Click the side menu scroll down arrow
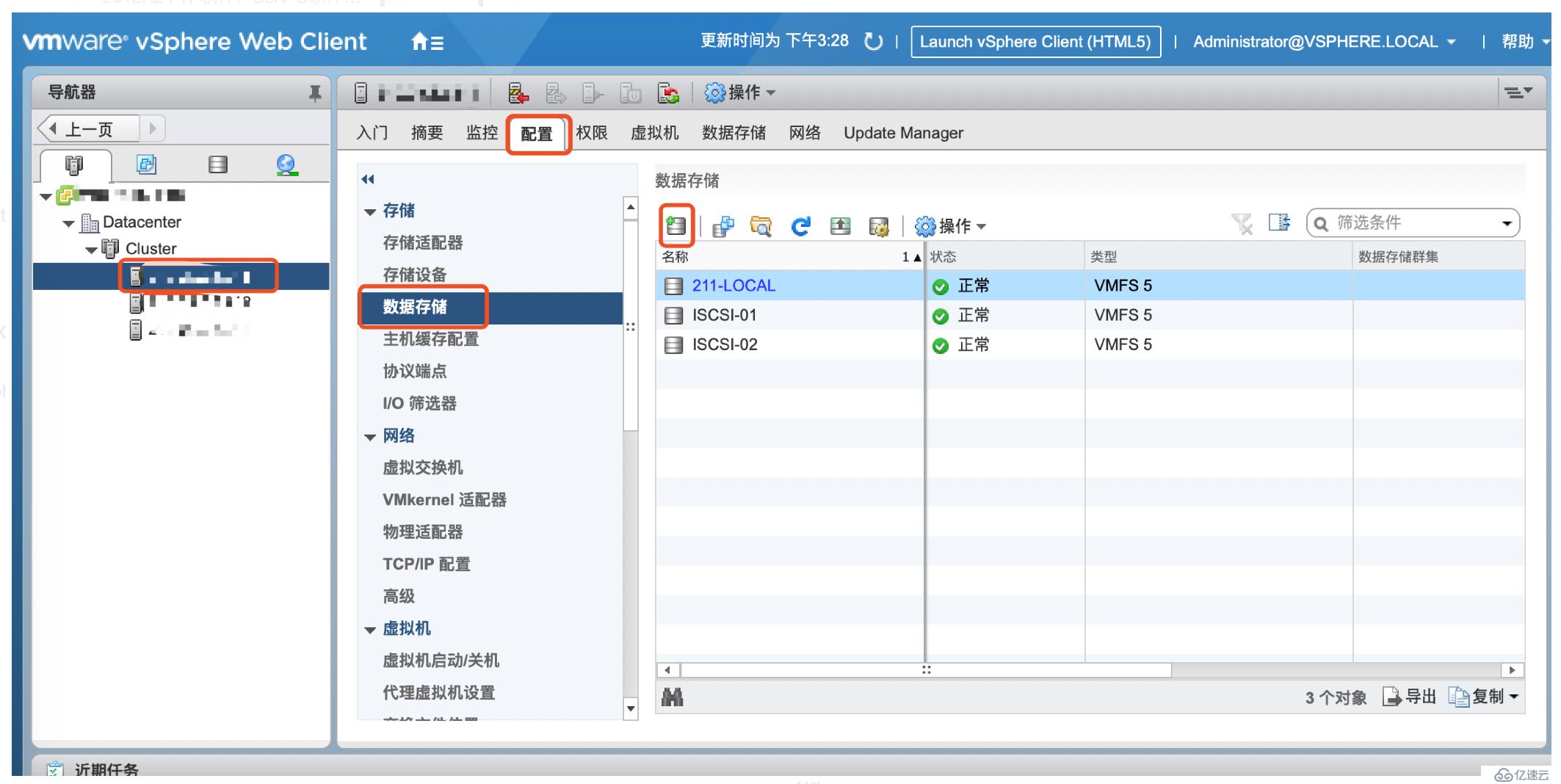Viewport: 1561px width, 784px height. [631, 709]
